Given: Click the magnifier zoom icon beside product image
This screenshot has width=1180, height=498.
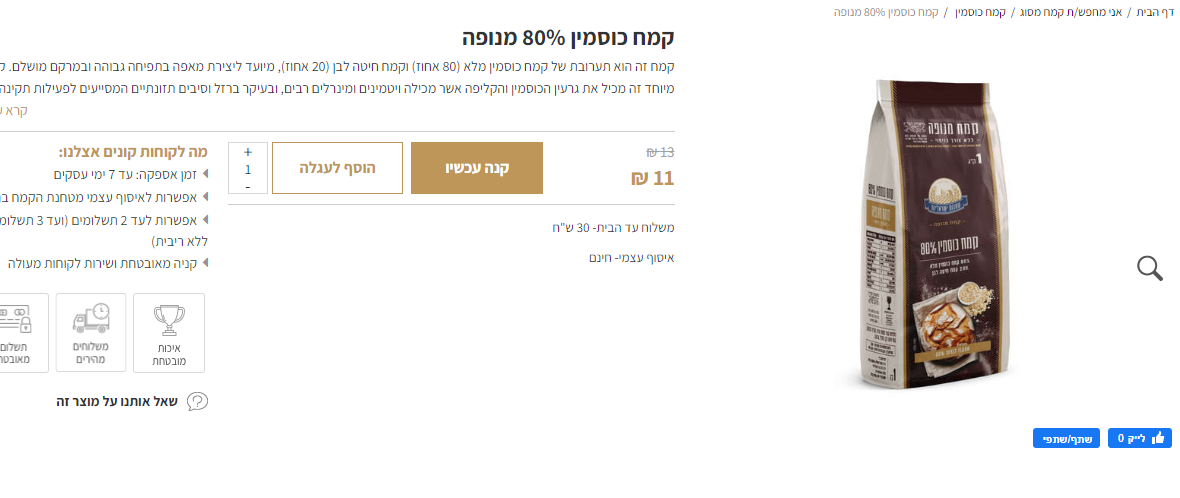Looking at the screenshot, I should (x=1150, y=268).
